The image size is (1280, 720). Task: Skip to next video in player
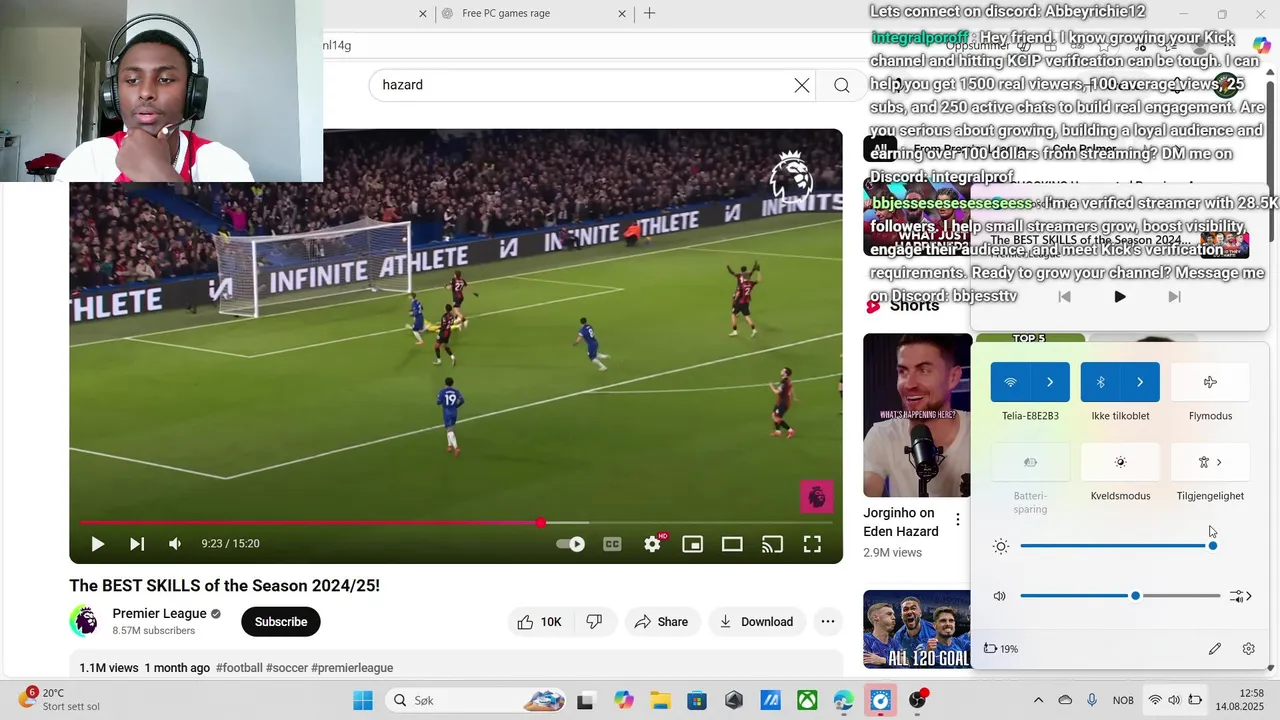[137, 544]
